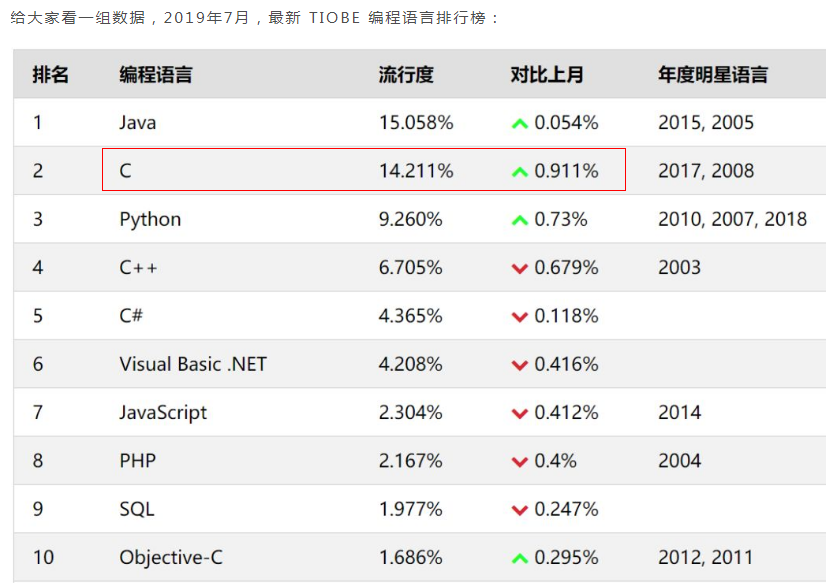Click the red down arrow in C++ row

(519, 269)
